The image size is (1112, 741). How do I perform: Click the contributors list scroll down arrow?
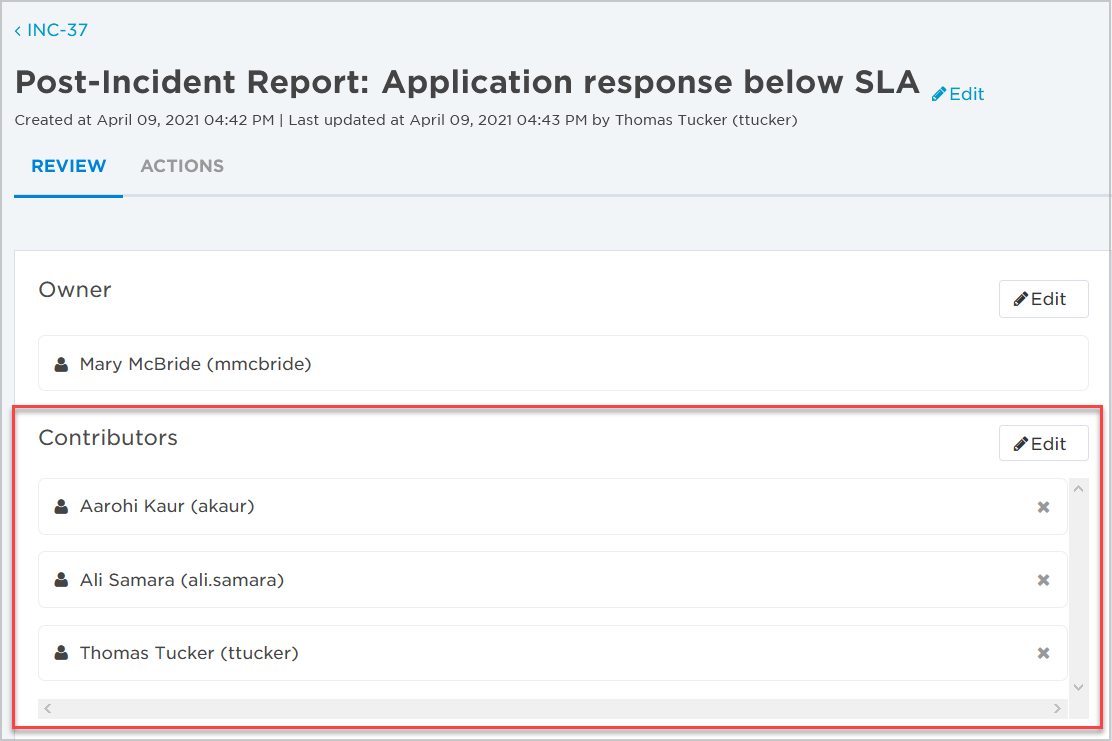(1079, 687)
